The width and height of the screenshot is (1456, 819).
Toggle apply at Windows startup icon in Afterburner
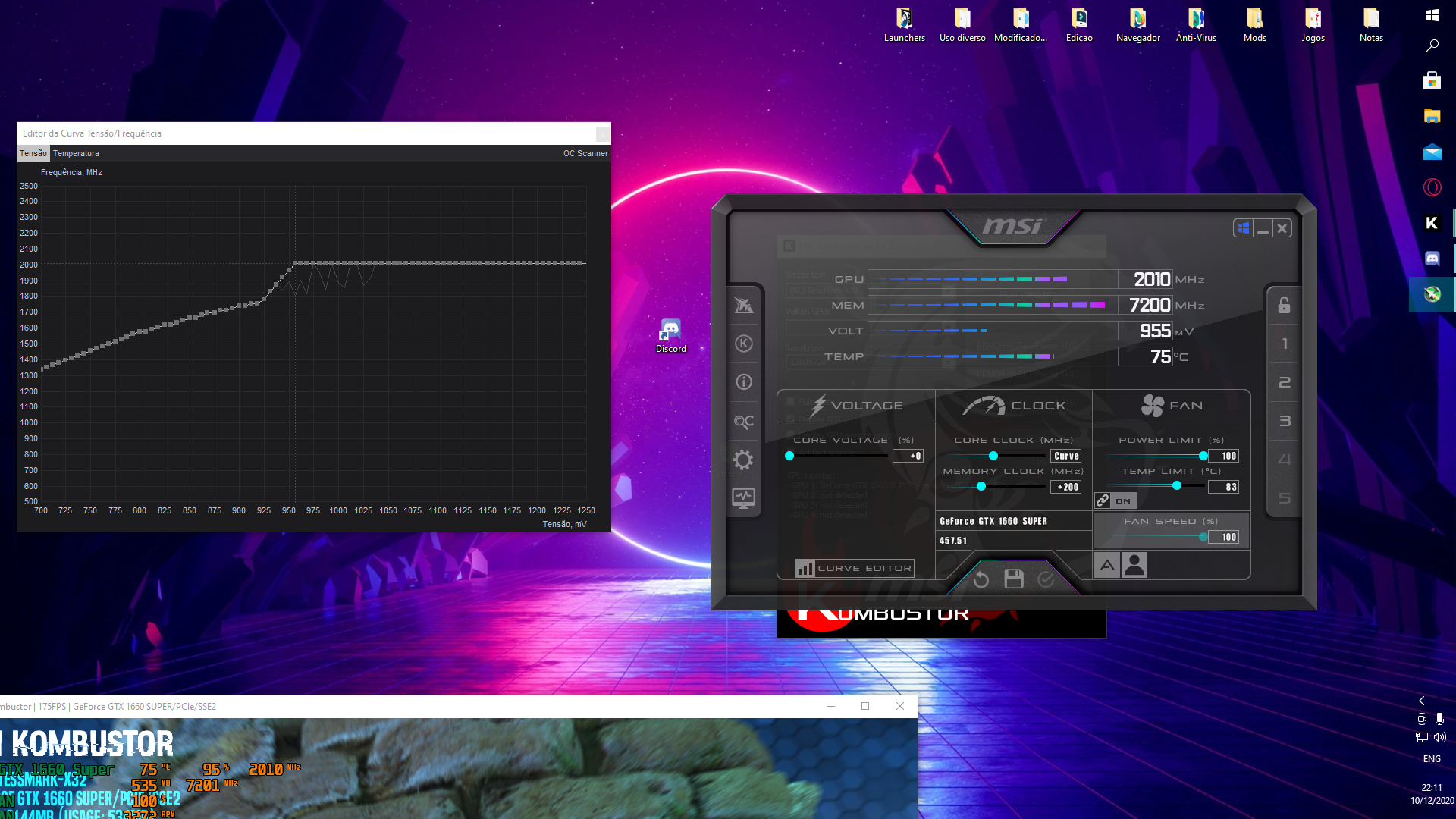click(x=1243, y=228)
